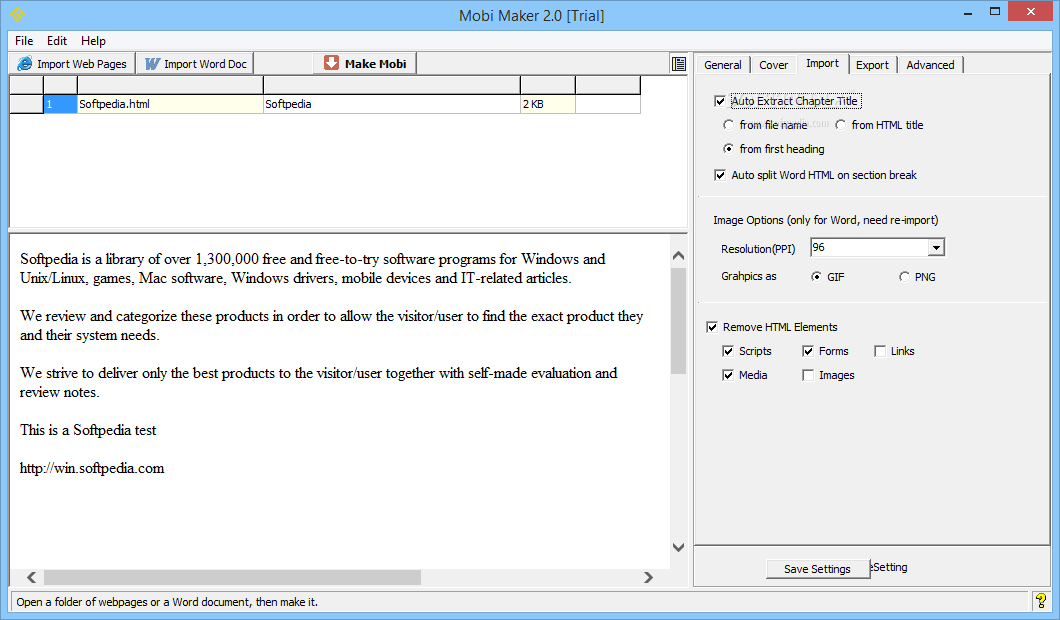The width and height of the screenshot is (1060, 620).
Task: Open the Edit menu
Action: [x=57, y=41]
